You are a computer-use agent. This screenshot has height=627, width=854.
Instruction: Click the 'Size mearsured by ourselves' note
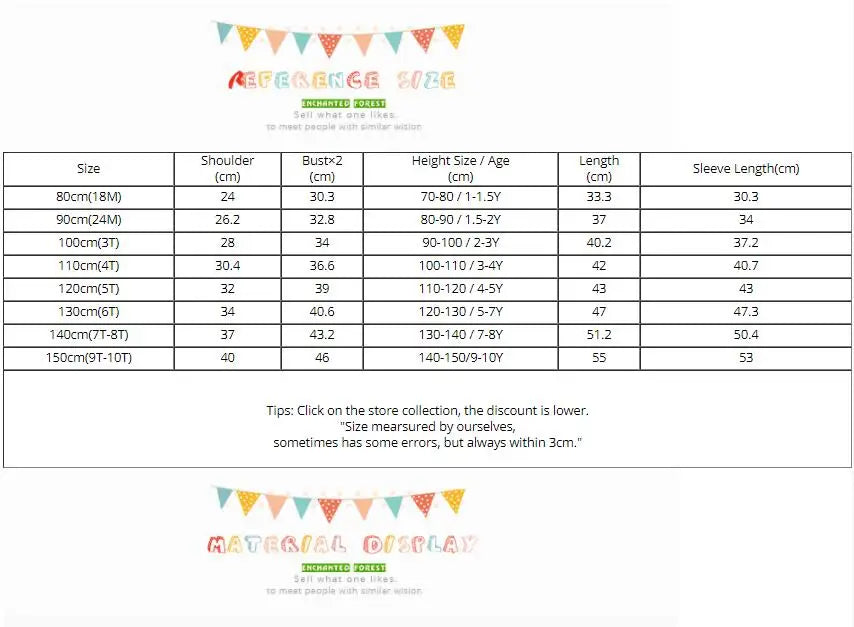click(x=427, y=426)
